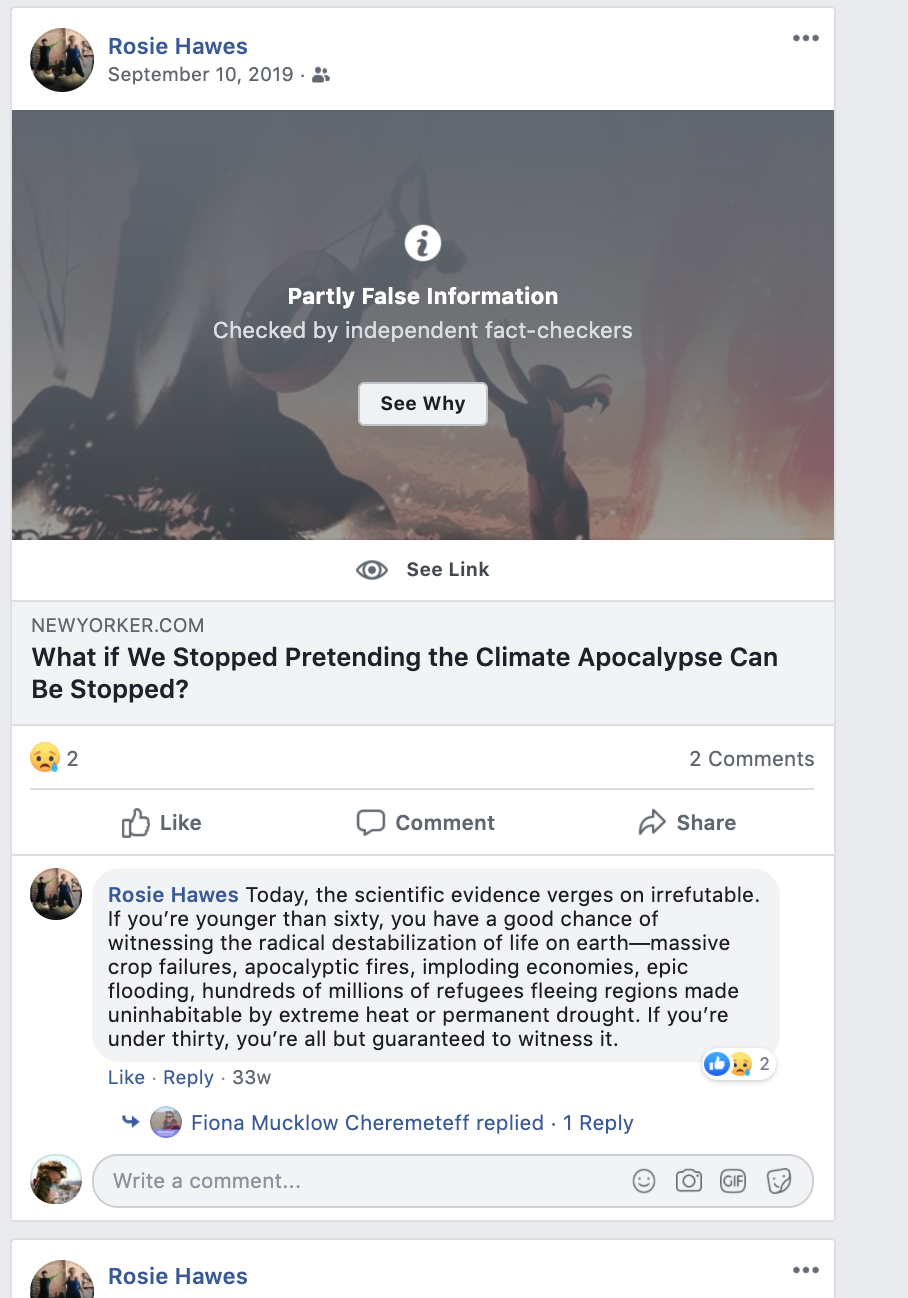The image size is (908, 1298).
Task: Like Rosie Hawes's comment via the Like link
Action: click(x=126, y=1077)
